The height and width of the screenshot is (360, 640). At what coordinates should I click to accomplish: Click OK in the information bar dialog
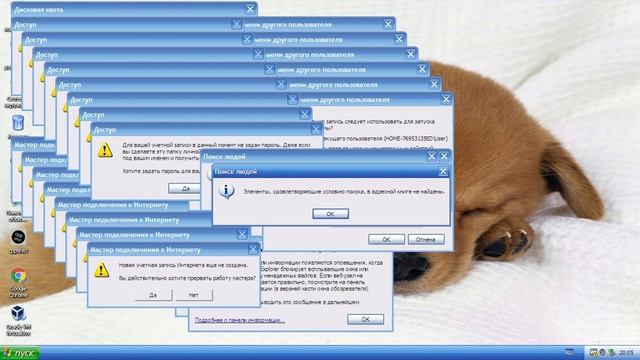[365, 319]
